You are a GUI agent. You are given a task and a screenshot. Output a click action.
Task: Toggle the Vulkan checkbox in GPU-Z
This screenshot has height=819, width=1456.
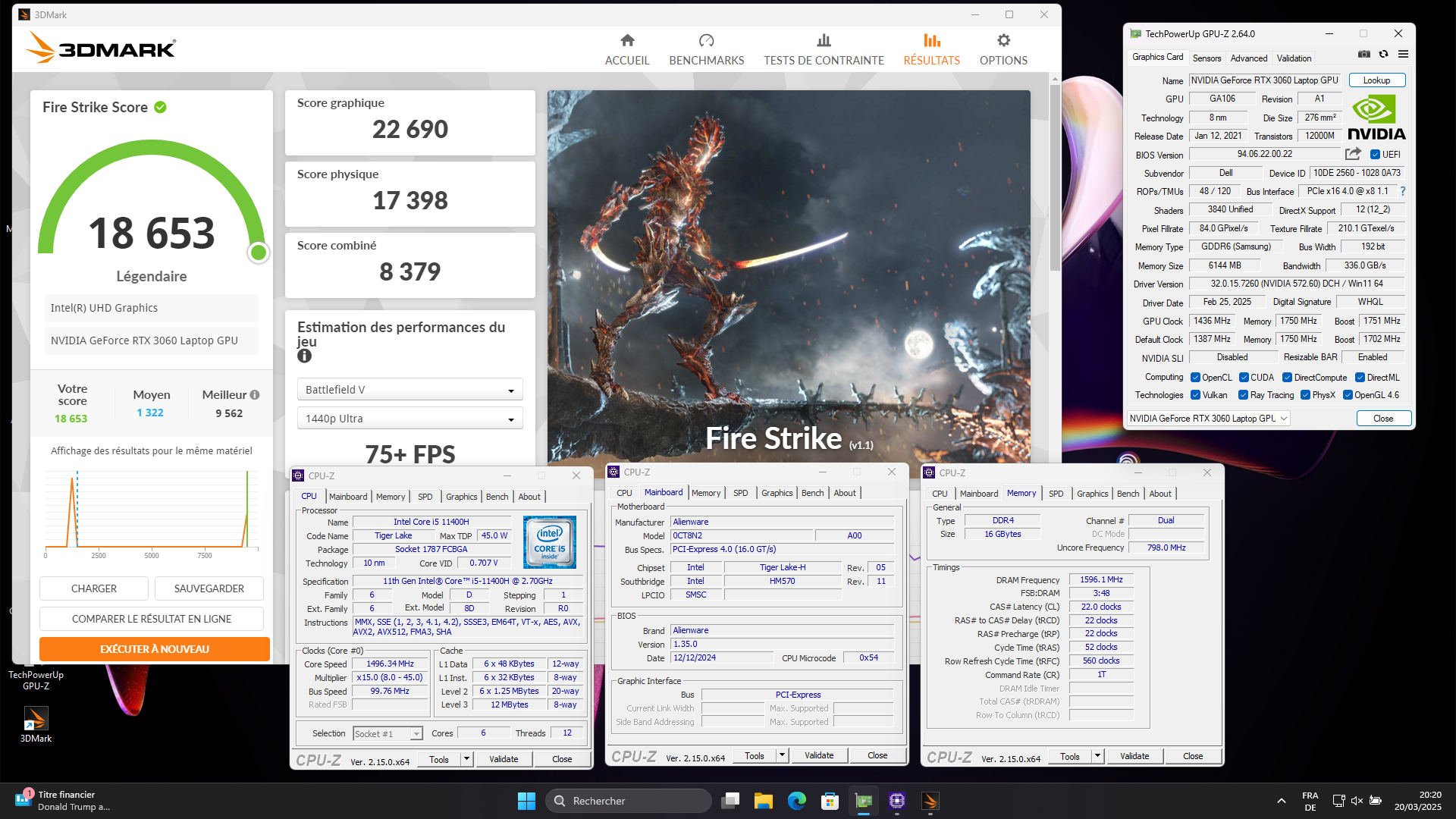tap(1195, 395)
